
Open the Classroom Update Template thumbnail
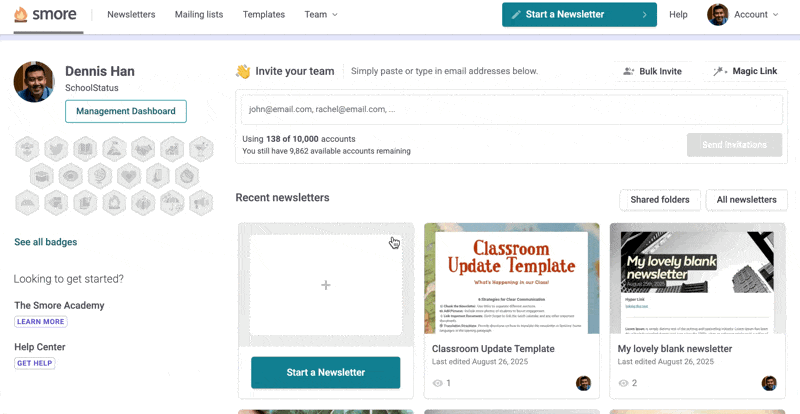(x=511, y=278)
